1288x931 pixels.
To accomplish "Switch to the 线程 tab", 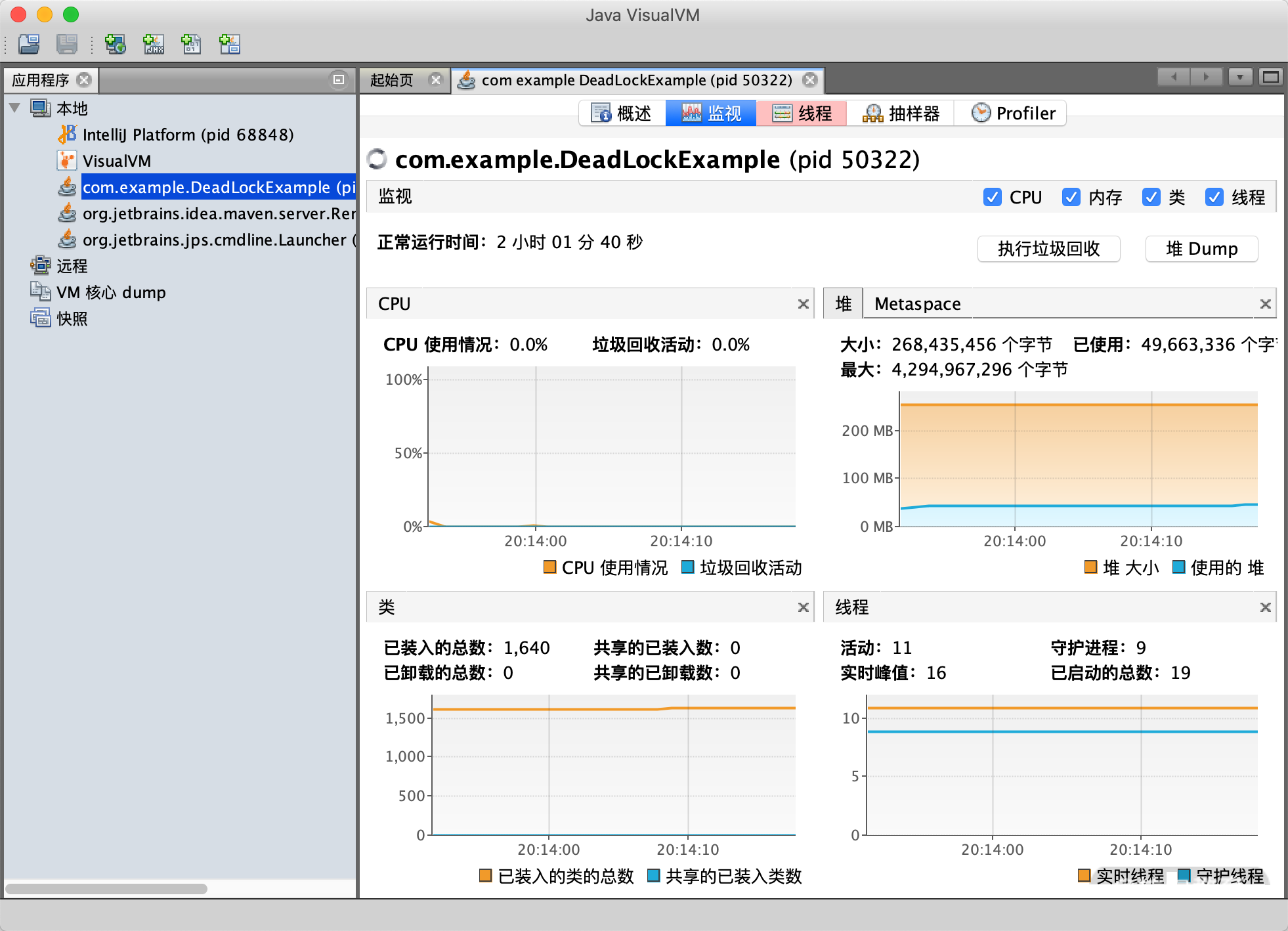I will [x=802, y=113].
